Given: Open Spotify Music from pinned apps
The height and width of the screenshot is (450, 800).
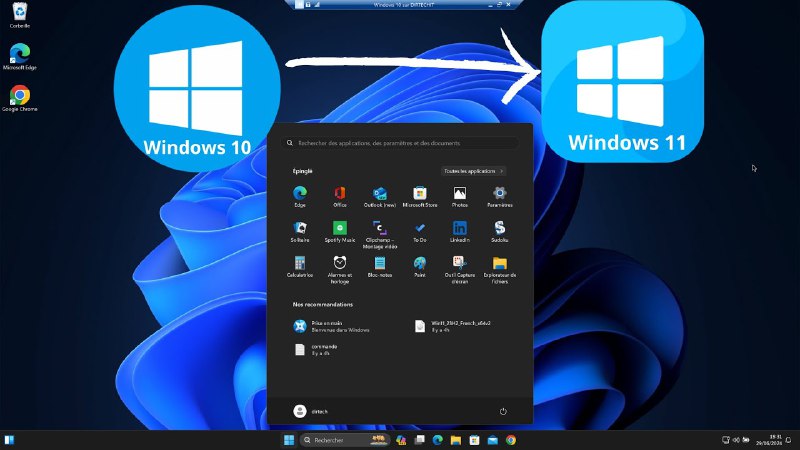Looking at the screenshot, I should pos(340,232).
